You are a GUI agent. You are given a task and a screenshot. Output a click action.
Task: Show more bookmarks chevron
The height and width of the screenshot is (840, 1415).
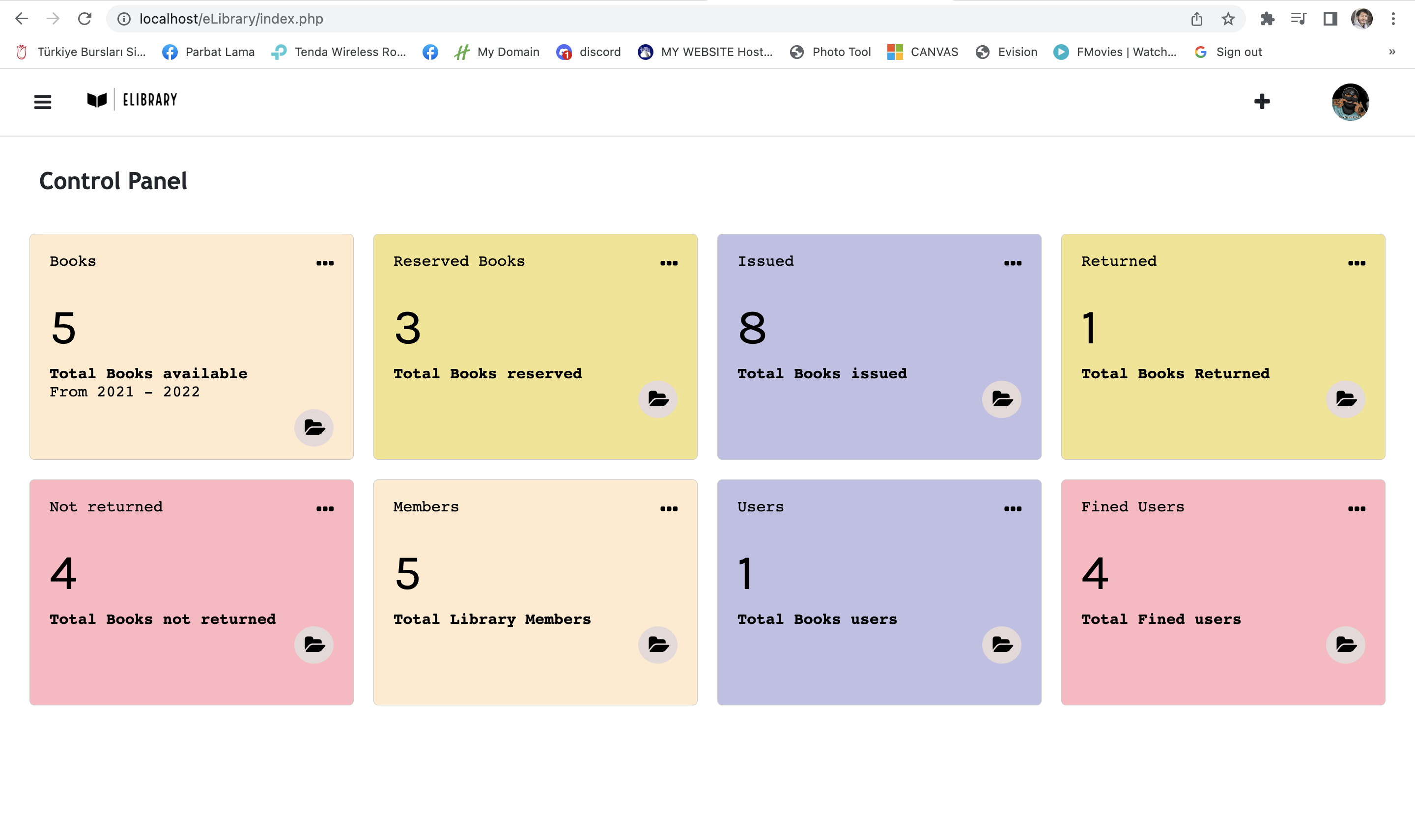(1392, 52)
